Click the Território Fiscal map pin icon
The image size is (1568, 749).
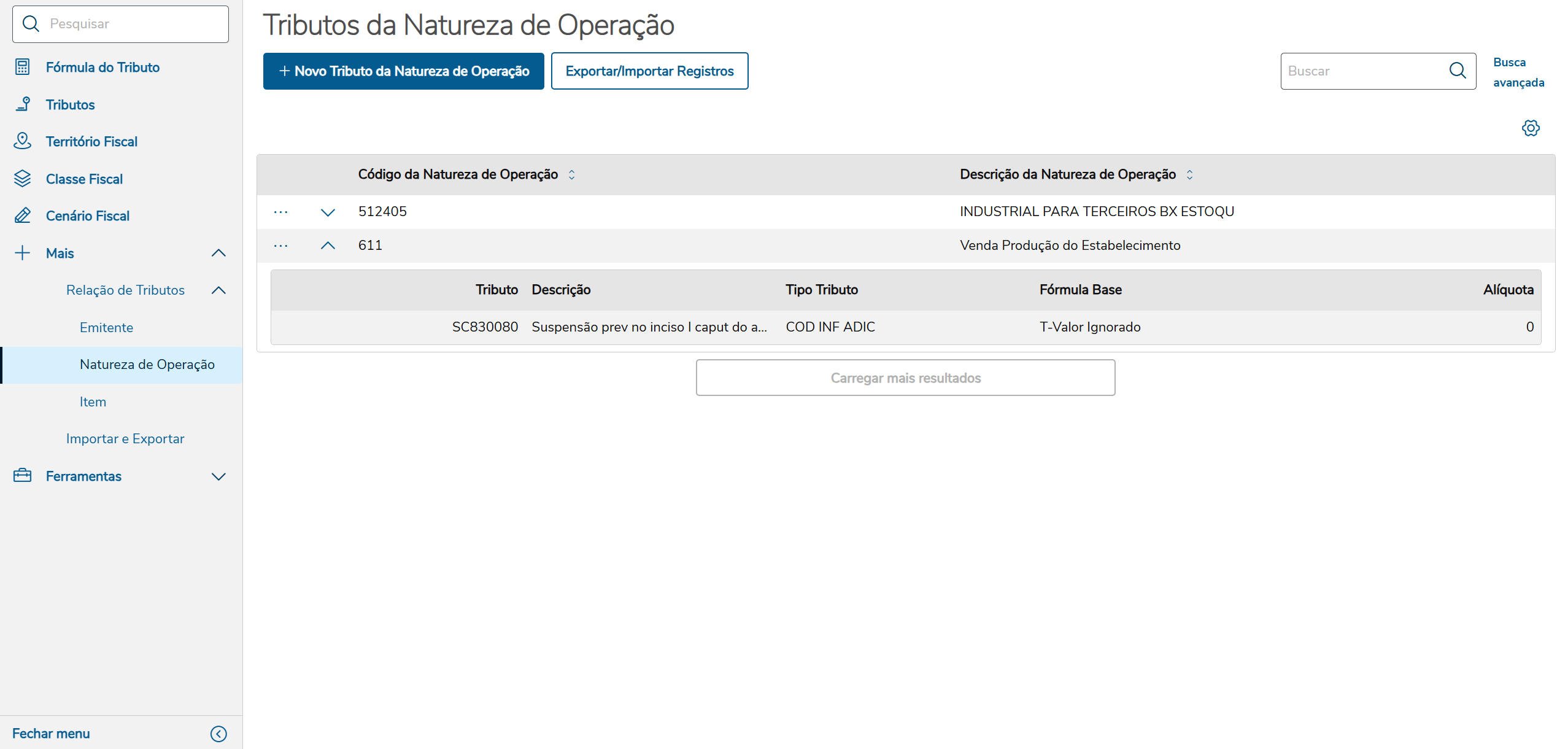point(23,141)
